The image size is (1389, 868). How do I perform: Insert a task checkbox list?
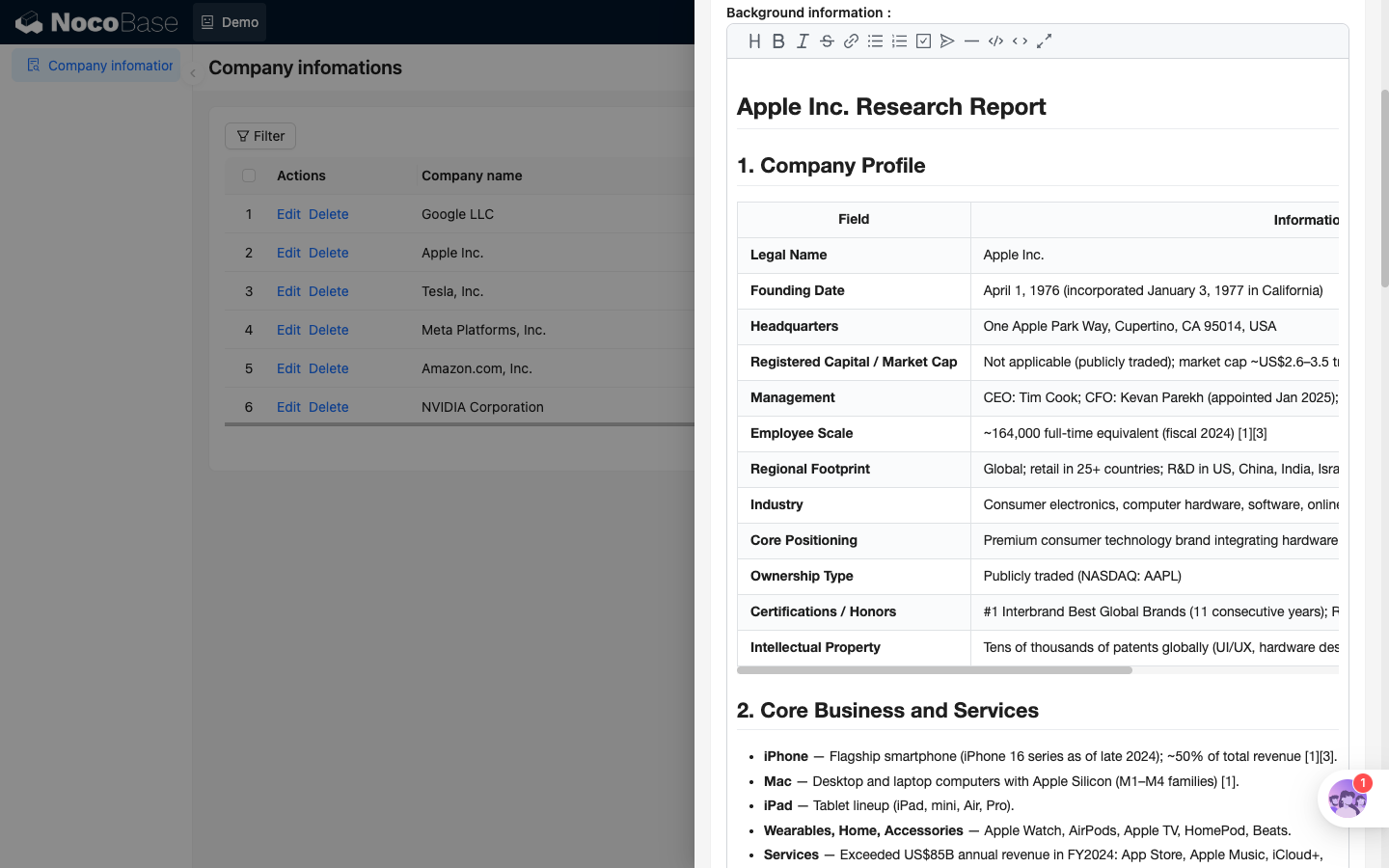(x=923, y=41)
